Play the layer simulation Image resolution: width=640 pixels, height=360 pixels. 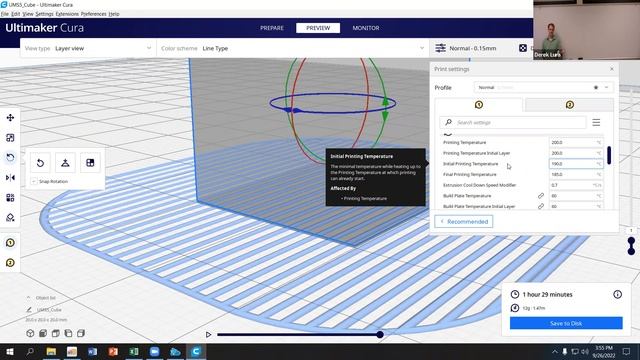click(208, 335)
